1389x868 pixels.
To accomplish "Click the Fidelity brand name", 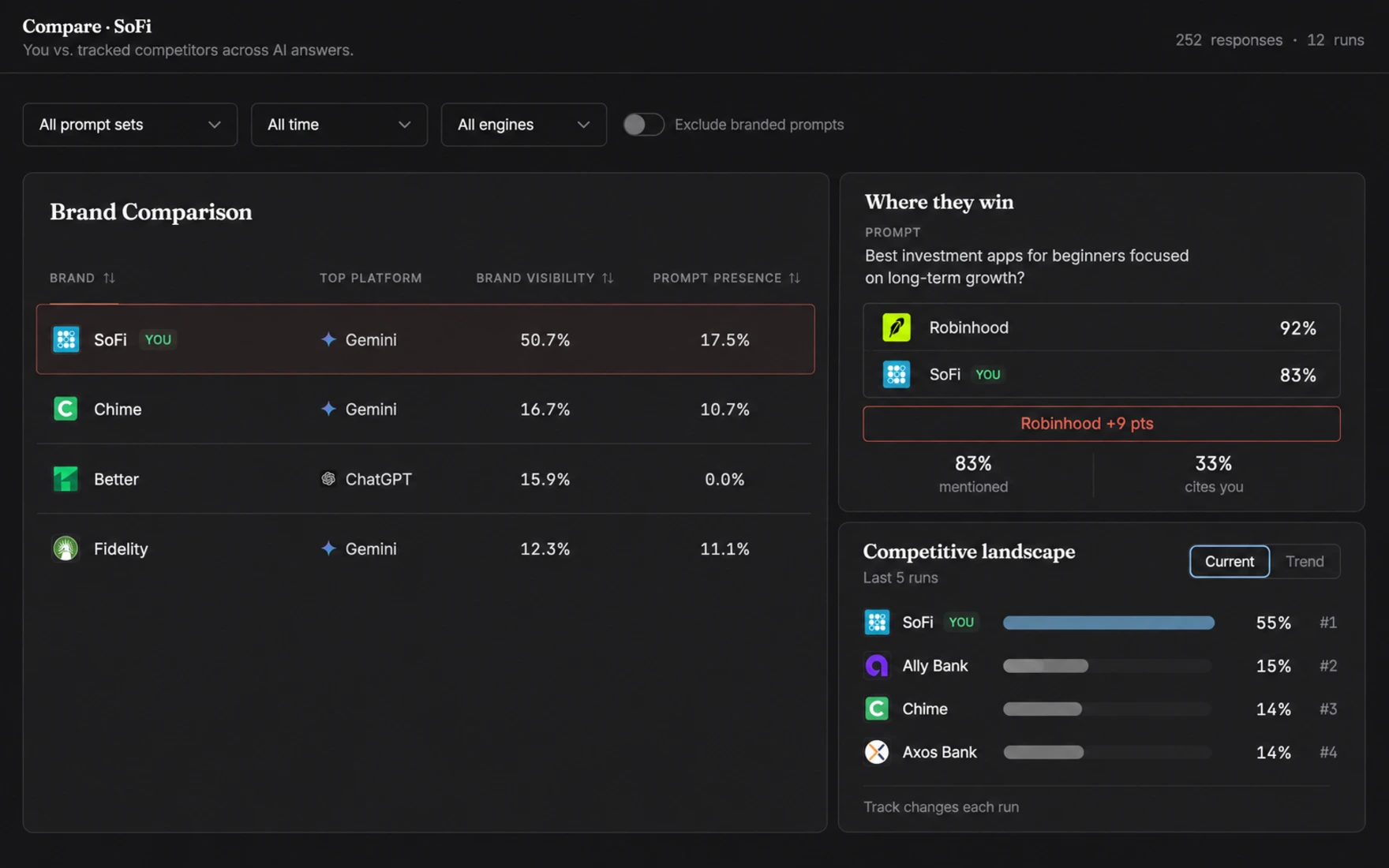I will coord(121,548).
